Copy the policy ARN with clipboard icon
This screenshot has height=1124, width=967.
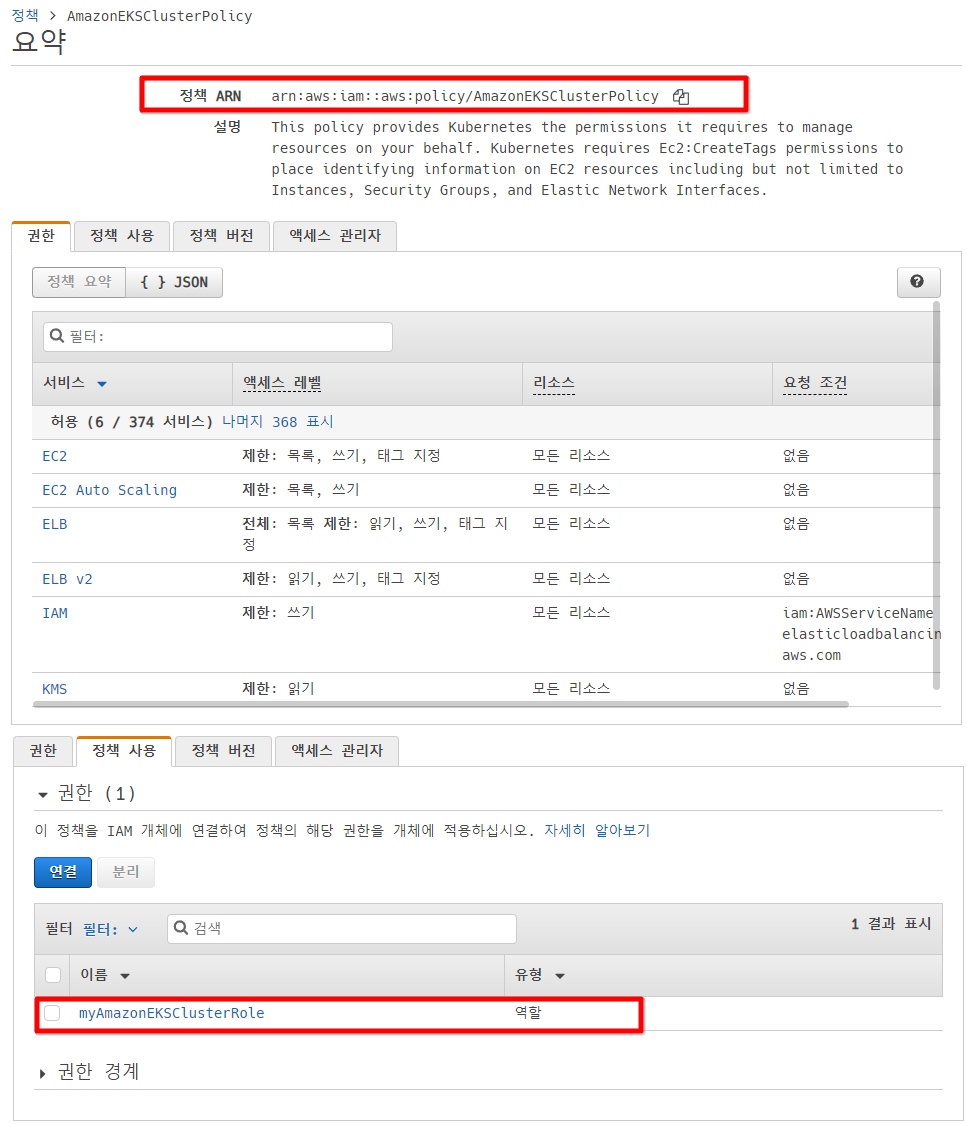tap(680, 97)
